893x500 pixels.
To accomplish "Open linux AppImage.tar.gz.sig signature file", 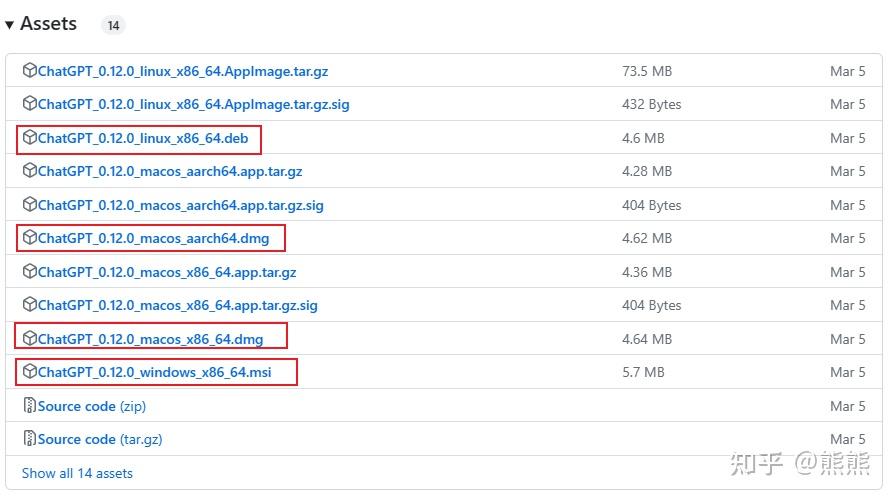I will click(193, 104).
